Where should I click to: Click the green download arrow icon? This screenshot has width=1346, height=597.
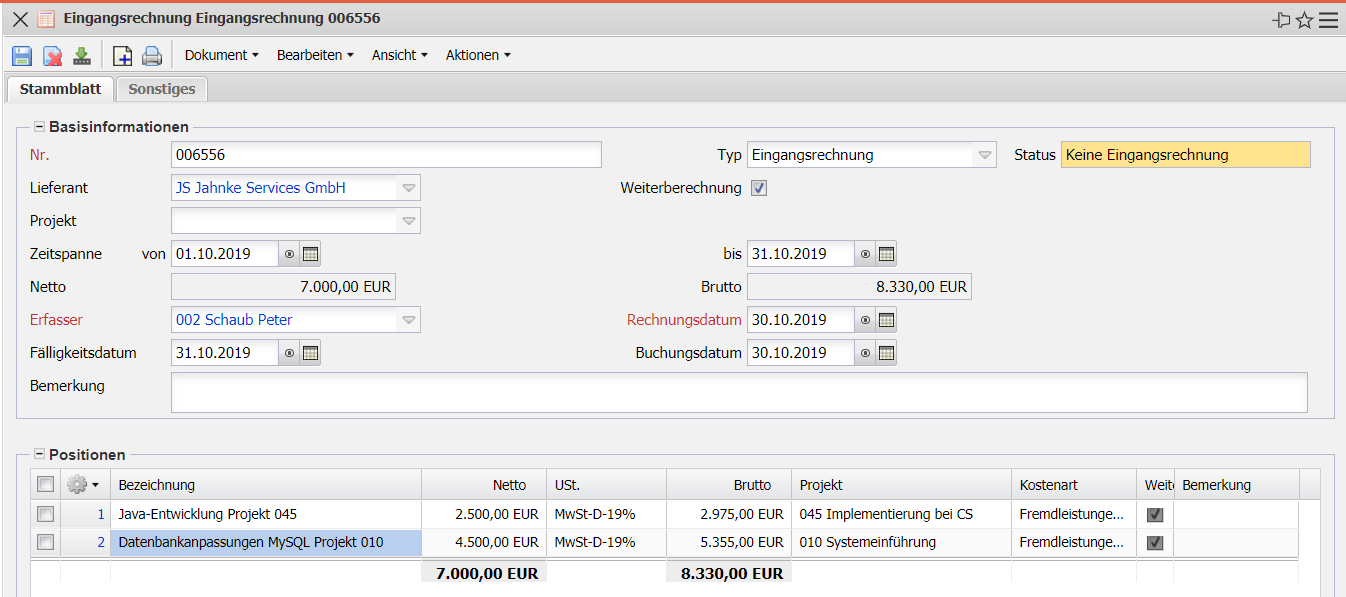click(82, 56)
